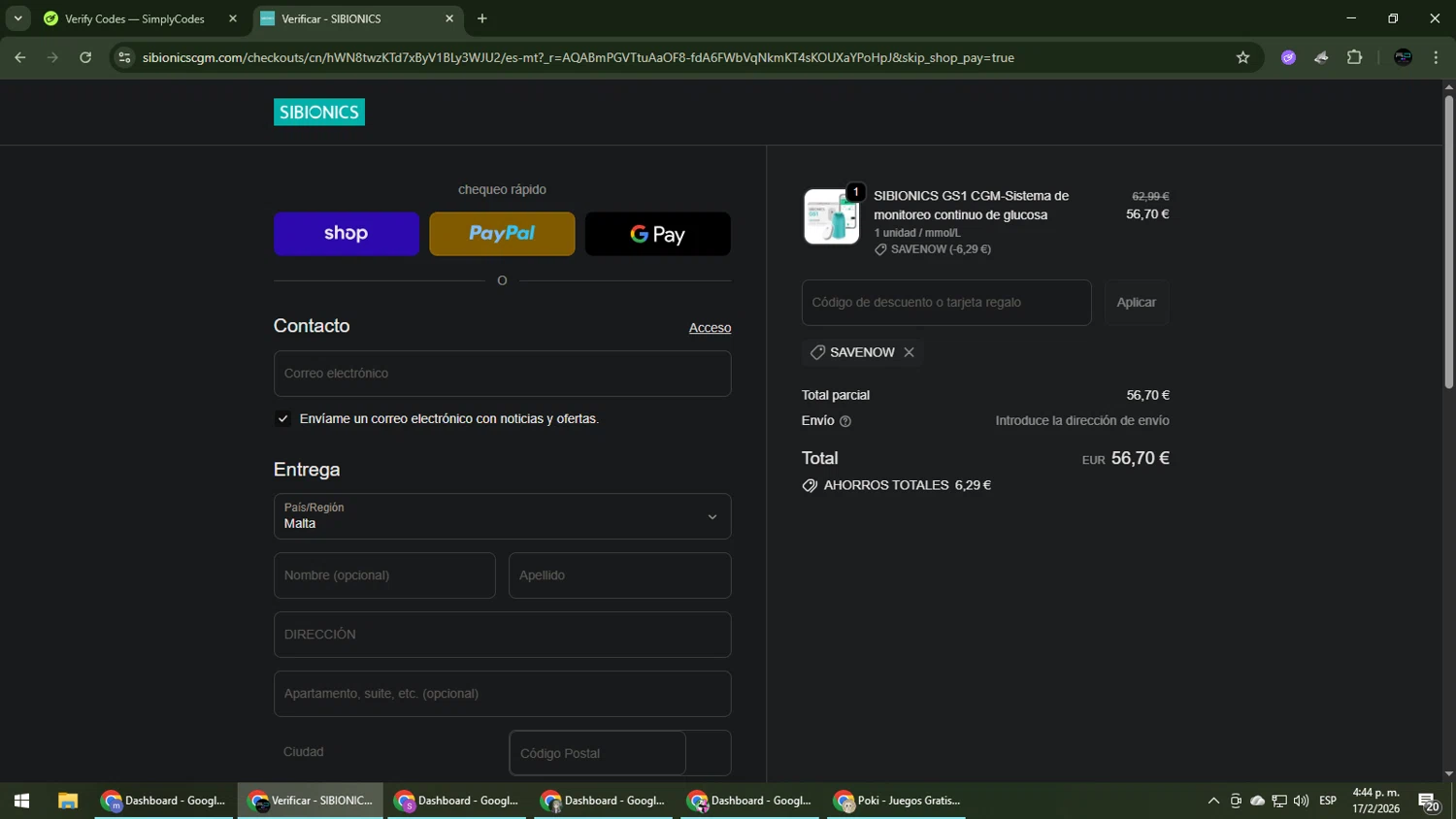
Task: Open the taskbar clock and date
Action: 1376,801
